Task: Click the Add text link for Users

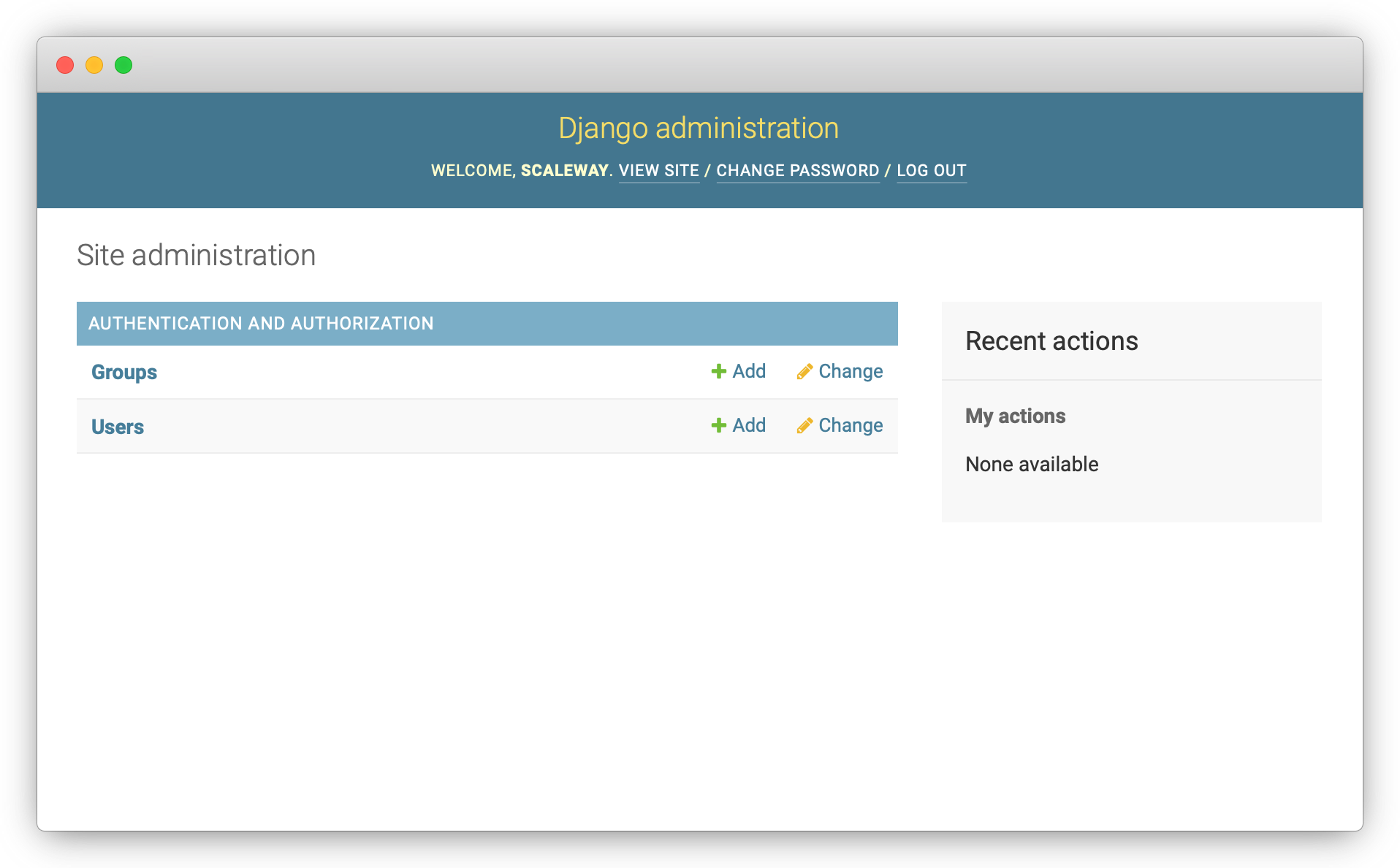Action: tap(749, 425)
